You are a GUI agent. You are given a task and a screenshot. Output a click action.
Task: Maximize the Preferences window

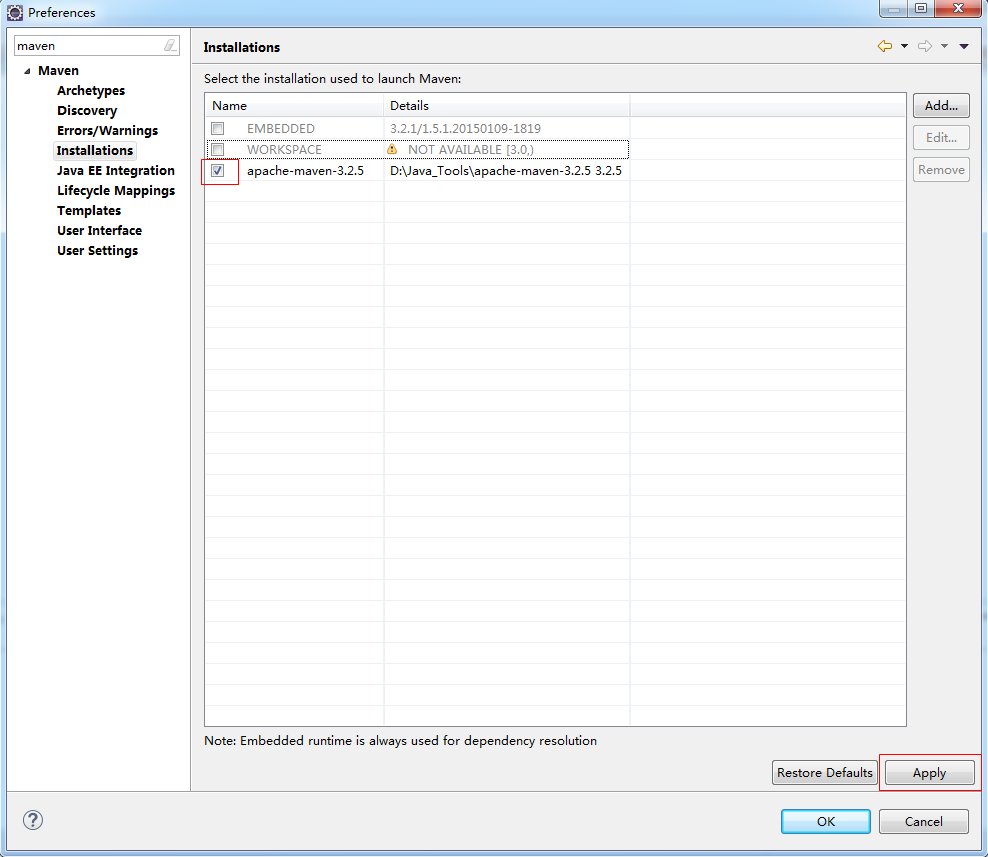[x=921, y=8]
